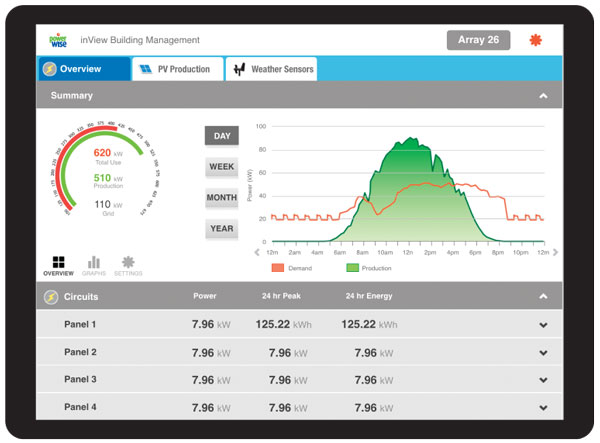Screen dimensions: 600x443
Task: Select the DAY time range
Action: click(222, 136)
